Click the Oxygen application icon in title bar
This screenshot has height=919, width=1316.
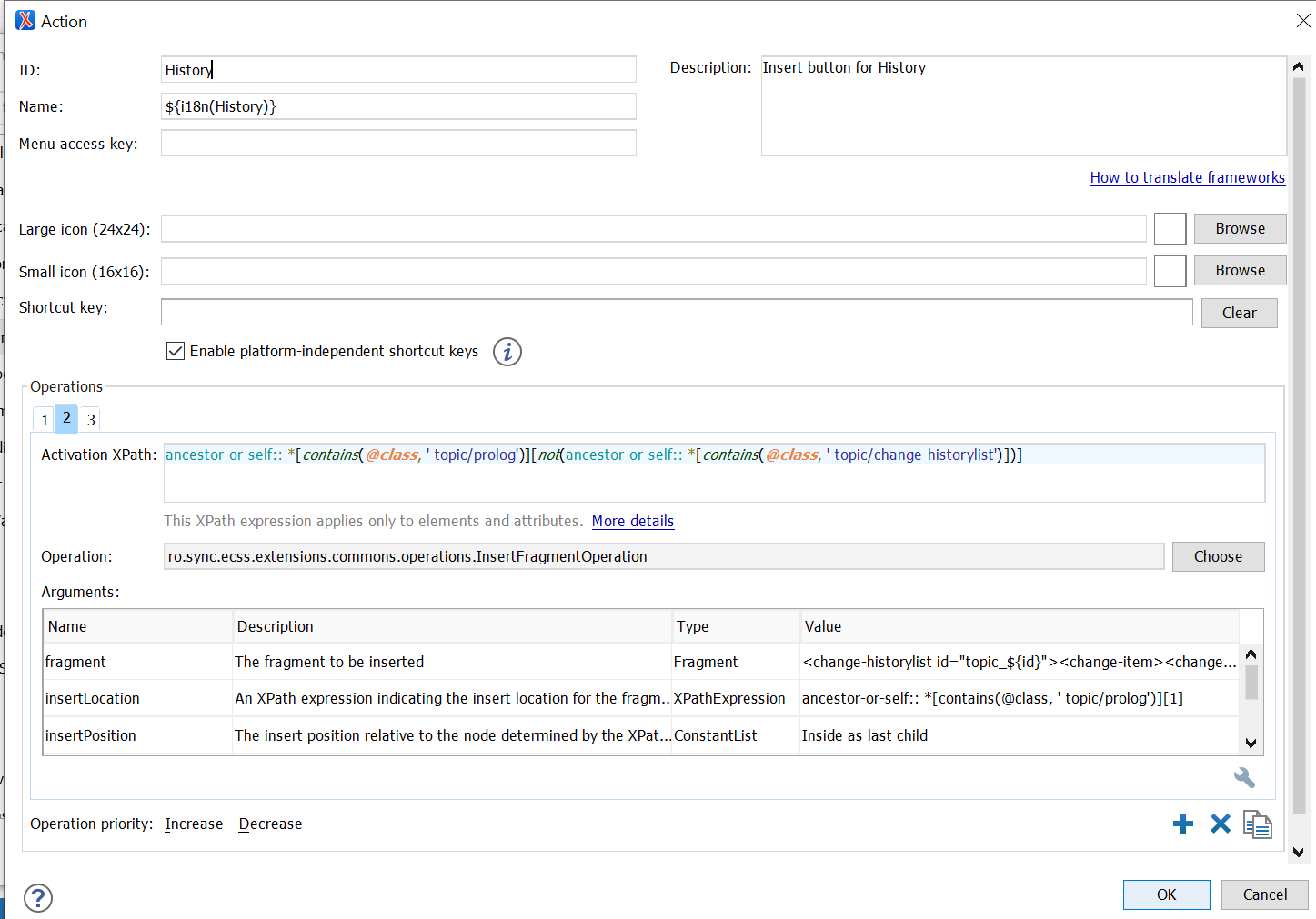[x=25, y=20]
